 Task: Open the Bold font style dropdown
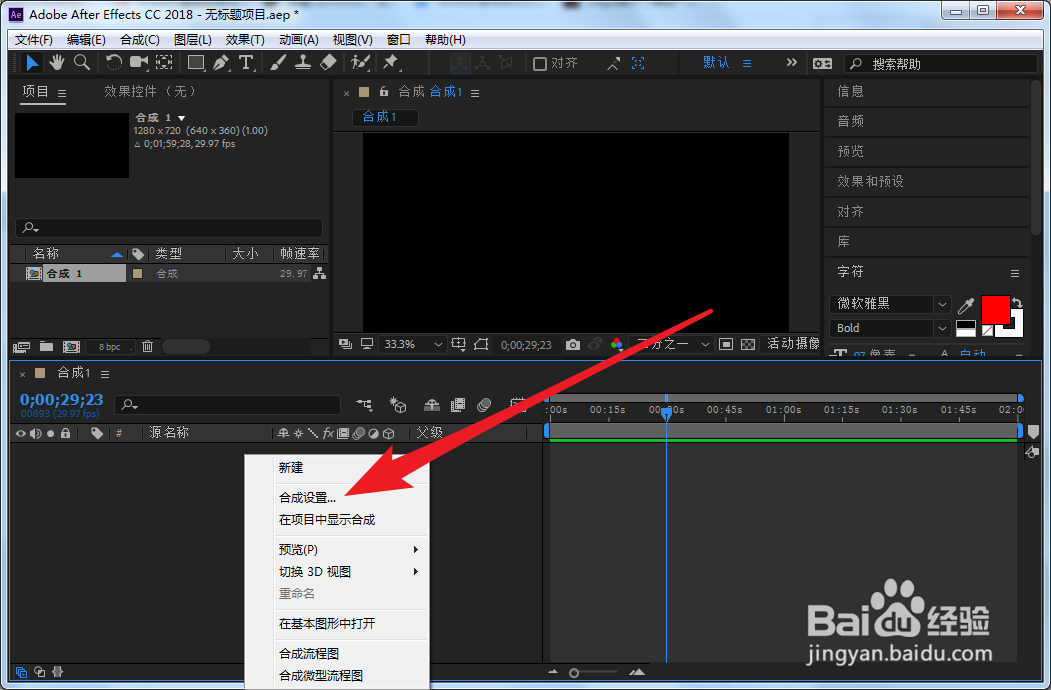pyautogui.click(x=889, y=328)
